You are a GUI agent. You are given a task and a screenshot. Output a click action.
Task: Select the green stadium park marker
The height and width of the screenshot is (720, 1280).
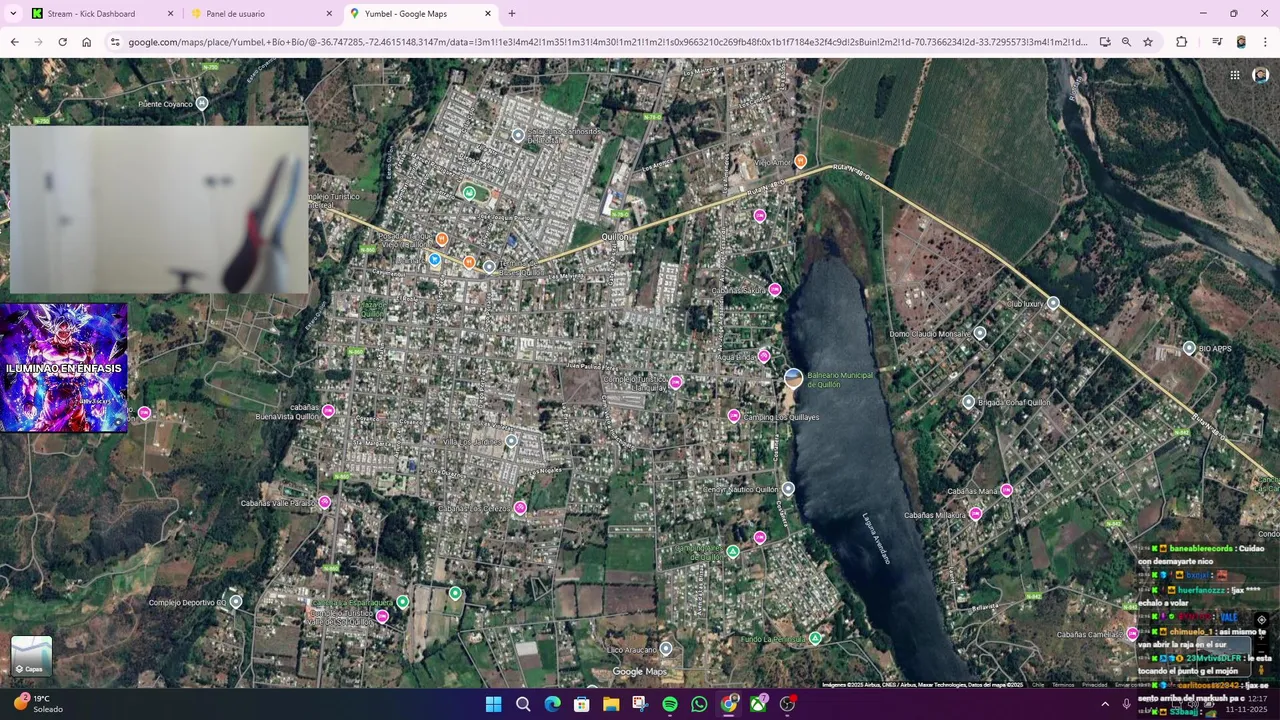coord(469,192)
